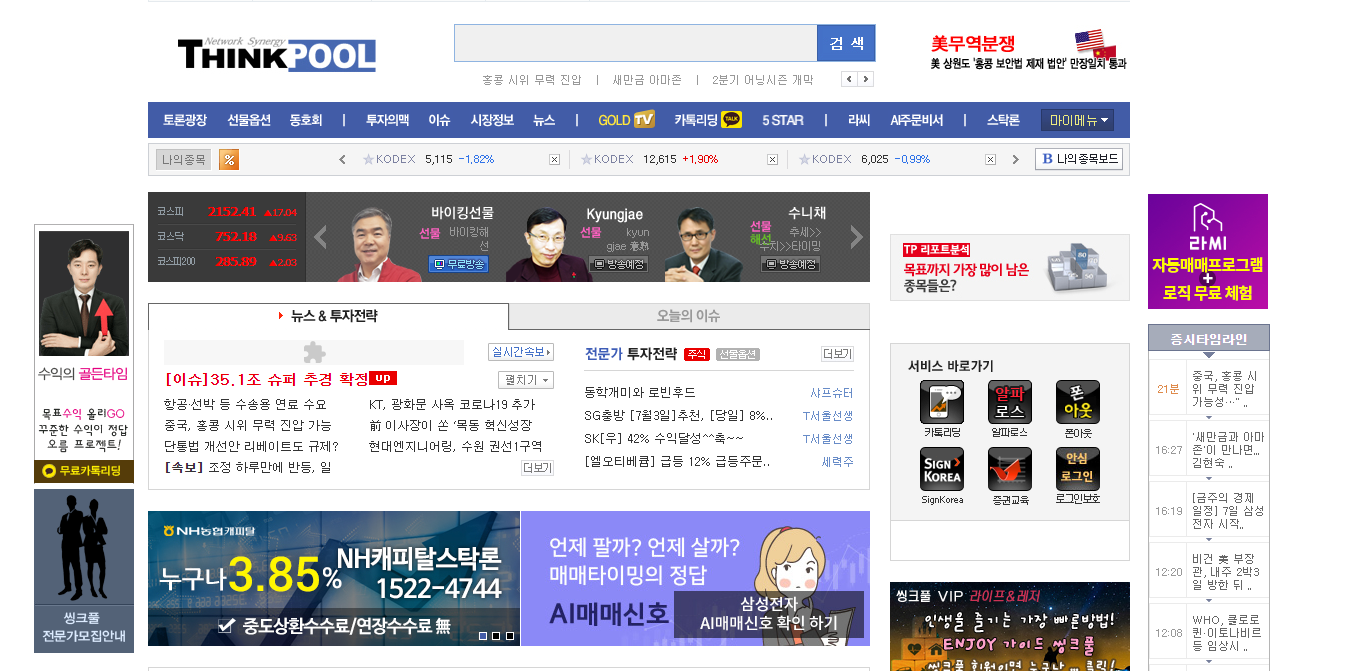Remove the KODEX 5,115 ticker item
The image size is (1359, 671).
(554, 159)
